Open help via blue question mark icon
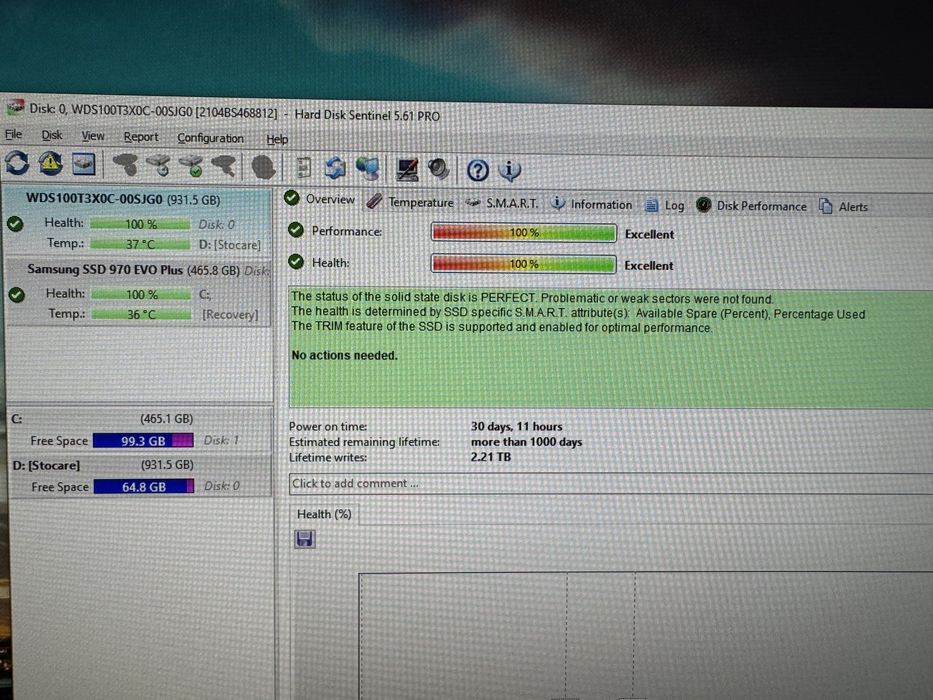This screenshot has width=933, height=700. pyautogui.click(x=478, y=171)
